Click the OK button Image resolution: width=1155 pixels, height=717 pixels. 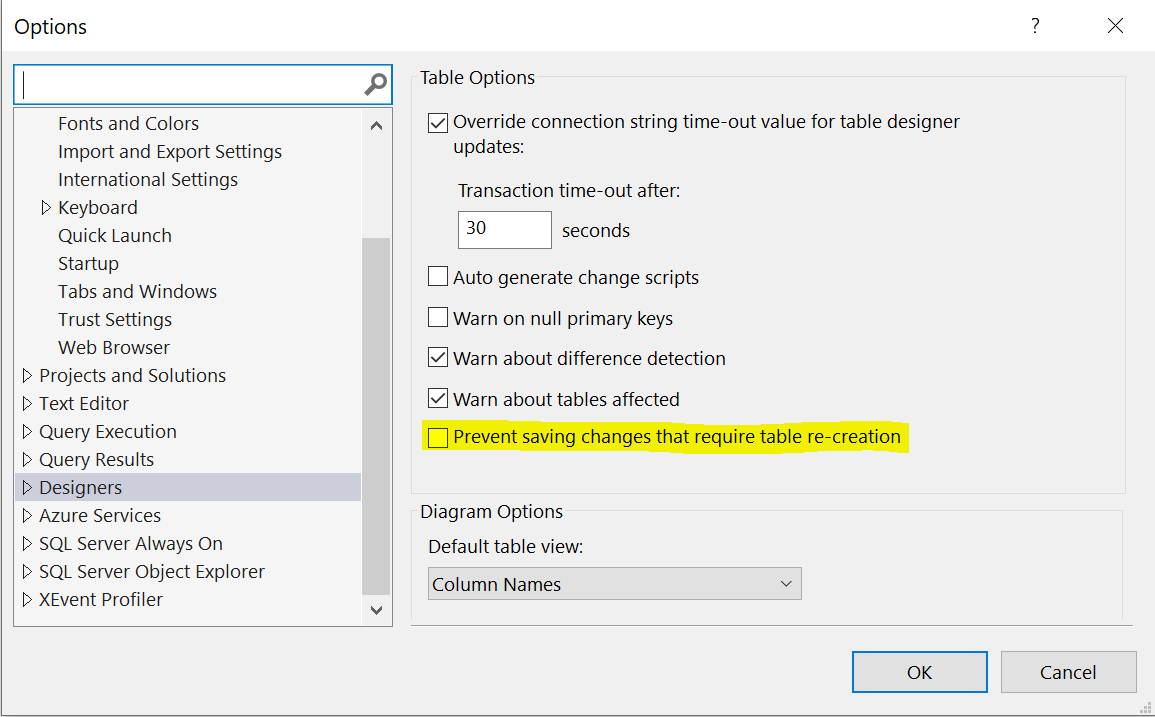pyautogui.click(x=919, y=672)
